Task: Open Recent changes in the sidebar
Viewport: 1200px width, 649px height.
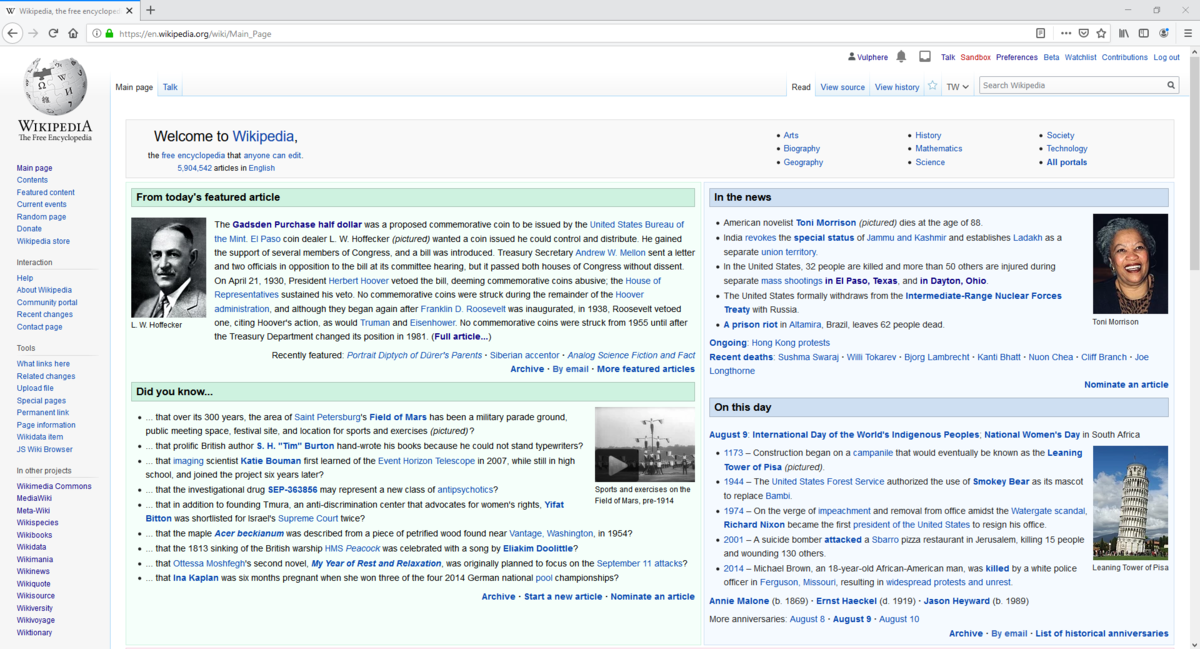Action: (x=45, y=314)
